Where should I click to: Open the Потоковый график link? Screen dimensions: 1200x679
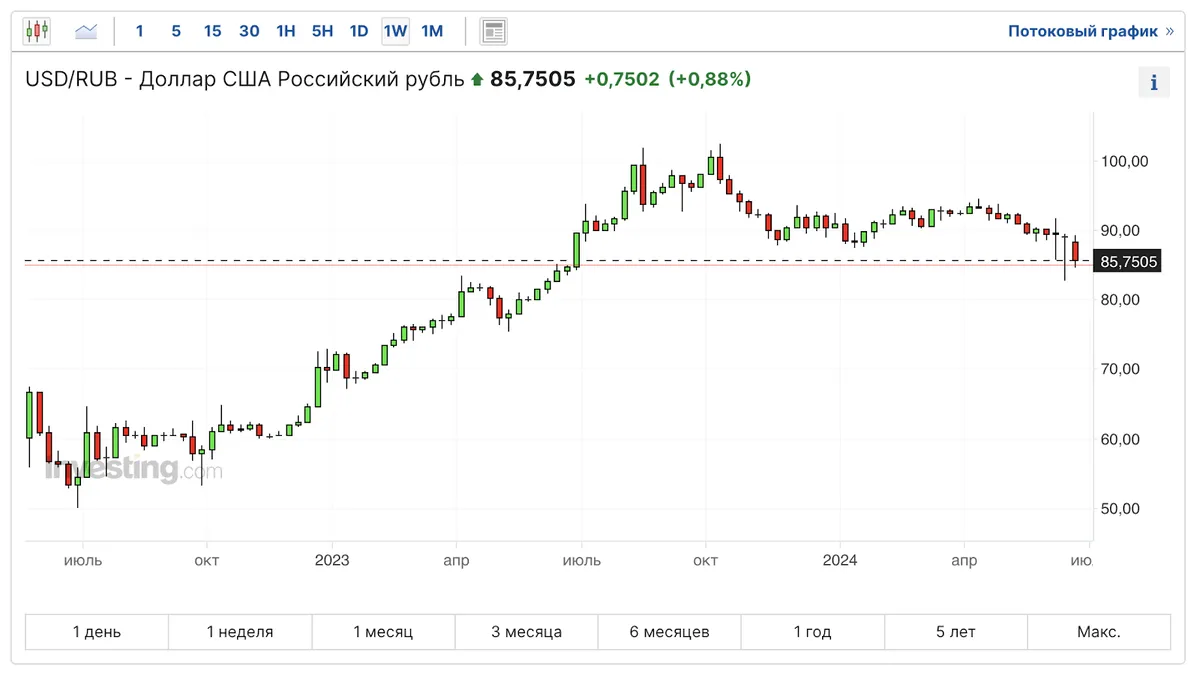point(1082,31)
